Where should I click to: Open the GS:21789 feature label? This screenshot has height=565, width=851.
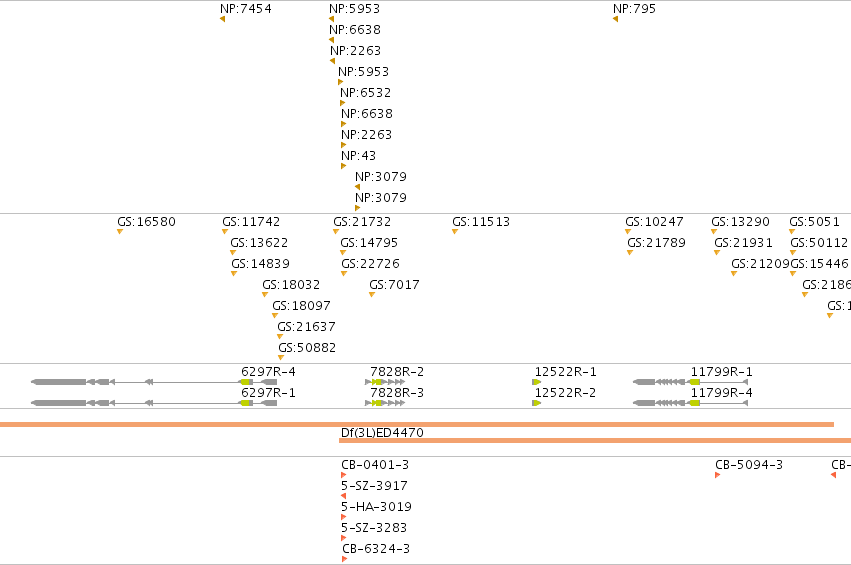[656, 243]
